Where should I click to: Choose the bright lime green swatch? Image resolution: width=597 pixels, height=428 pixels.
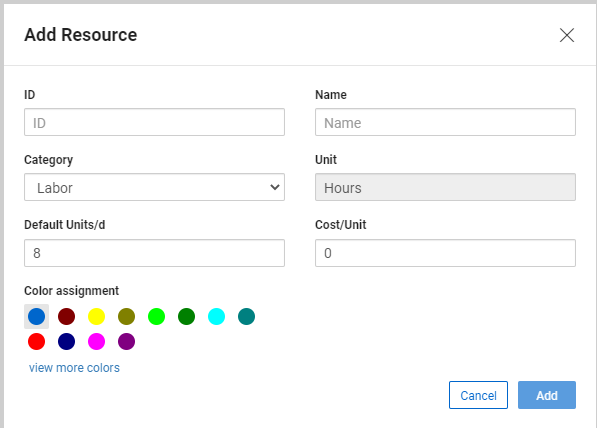click(x=156, y=316)
